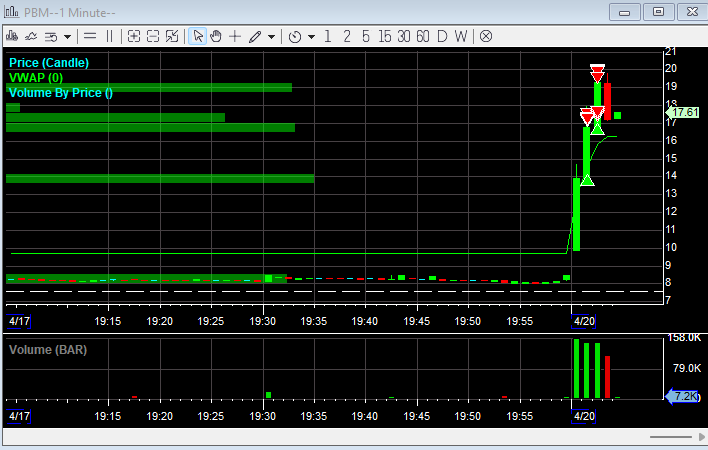Click the zoom out minus icon
This screenshot has height=450, width=708.
coord(153,36)
